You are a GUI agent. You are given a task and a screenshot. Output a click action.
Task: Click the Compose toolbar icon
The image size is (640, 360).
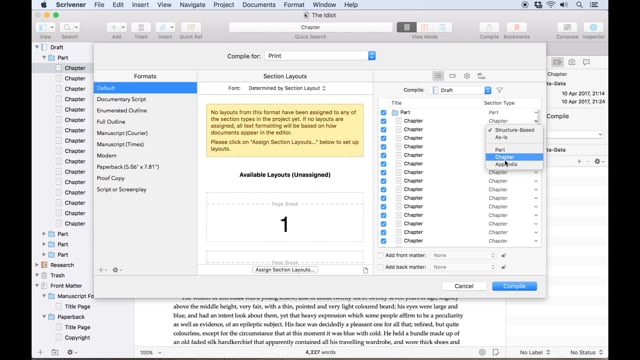click(567, 27)
